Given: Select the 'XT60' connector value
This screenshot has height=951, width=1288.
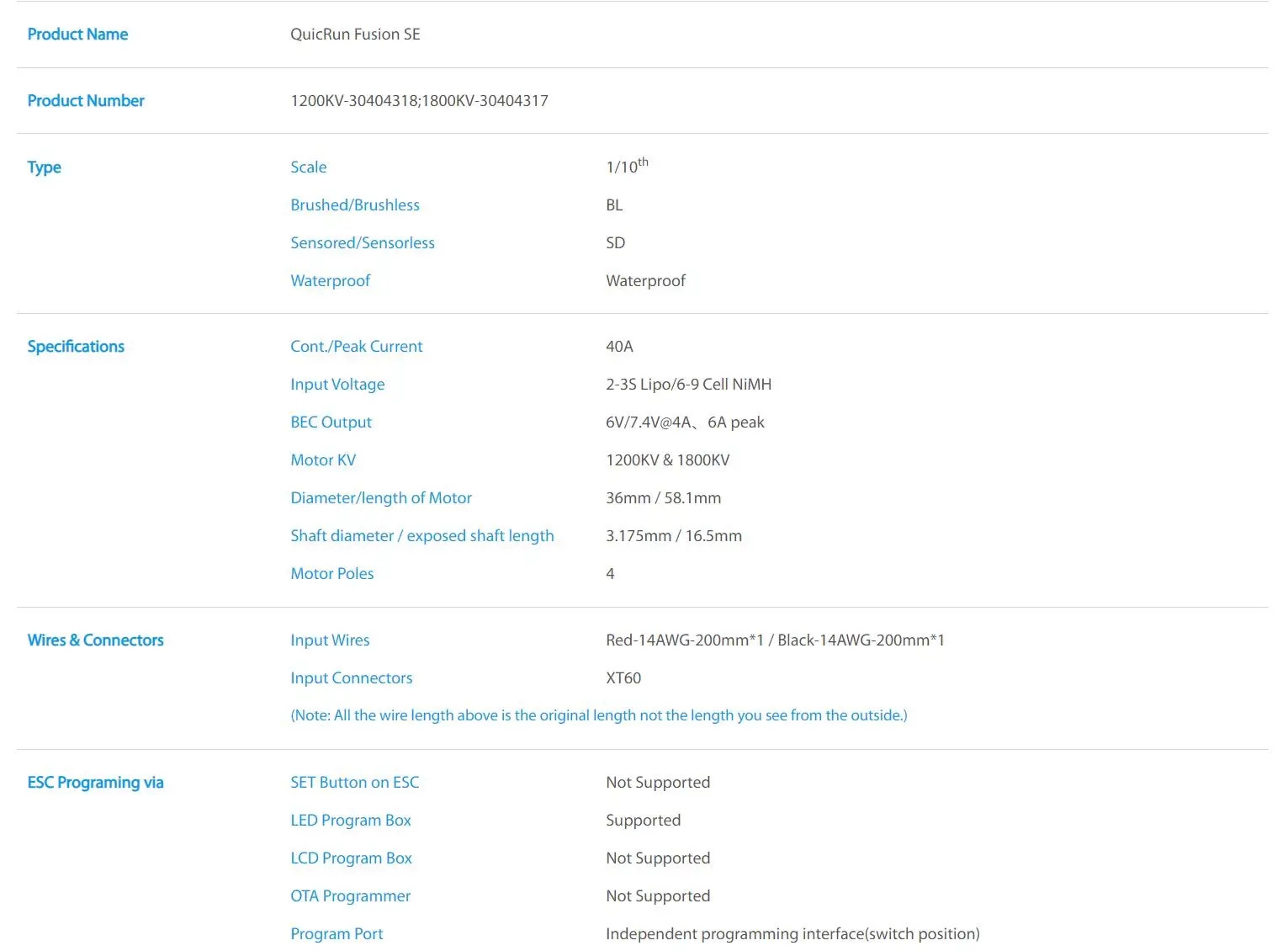Looking at the screenshot, I should coord(623,678).
